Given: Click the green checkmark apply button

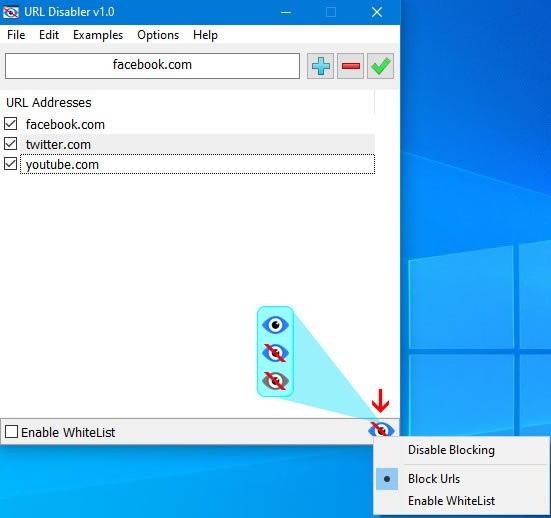Looking at the screenshot, I should click(x=381, y=66).
